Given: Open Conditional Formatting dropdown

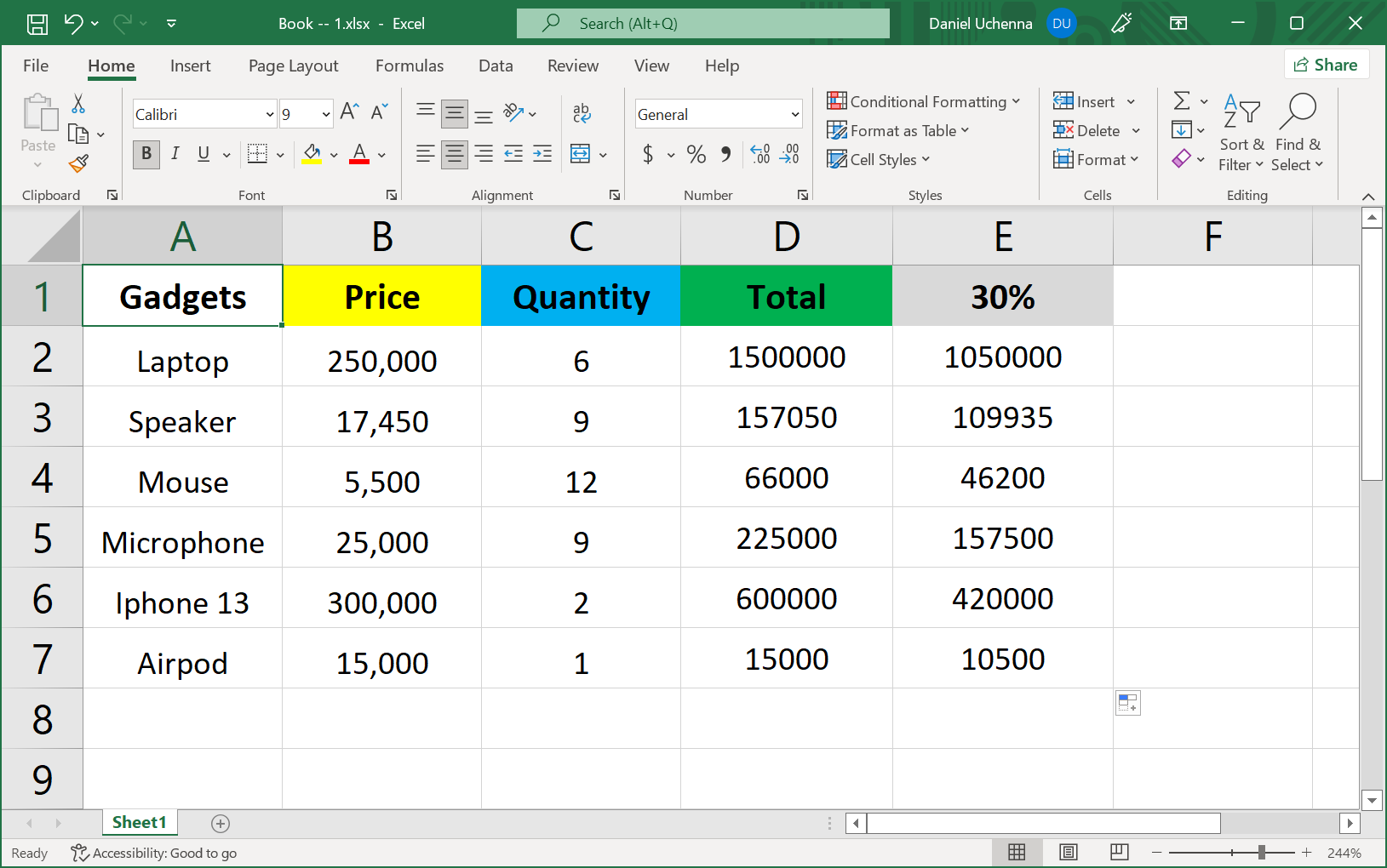Looking at the screenshot, I should click(924, 101).
